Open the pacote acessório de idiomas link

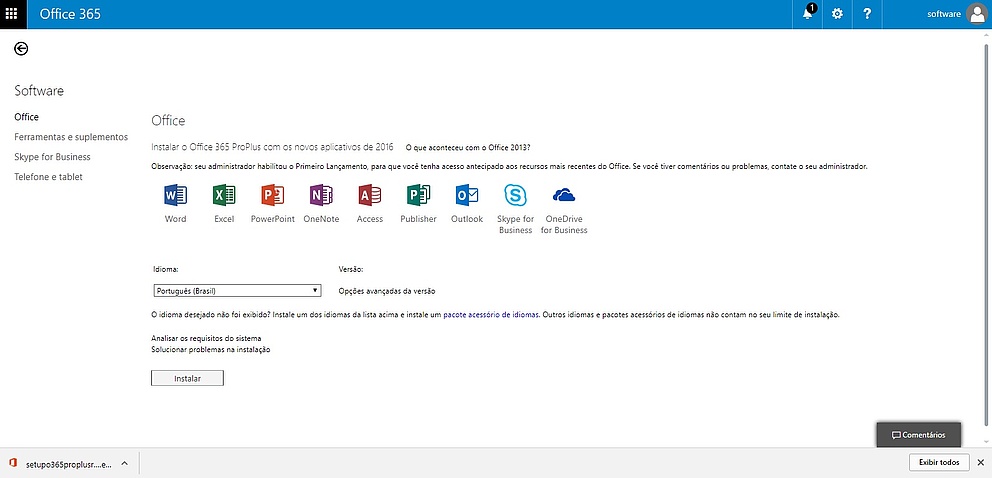(x=490, y=314)
